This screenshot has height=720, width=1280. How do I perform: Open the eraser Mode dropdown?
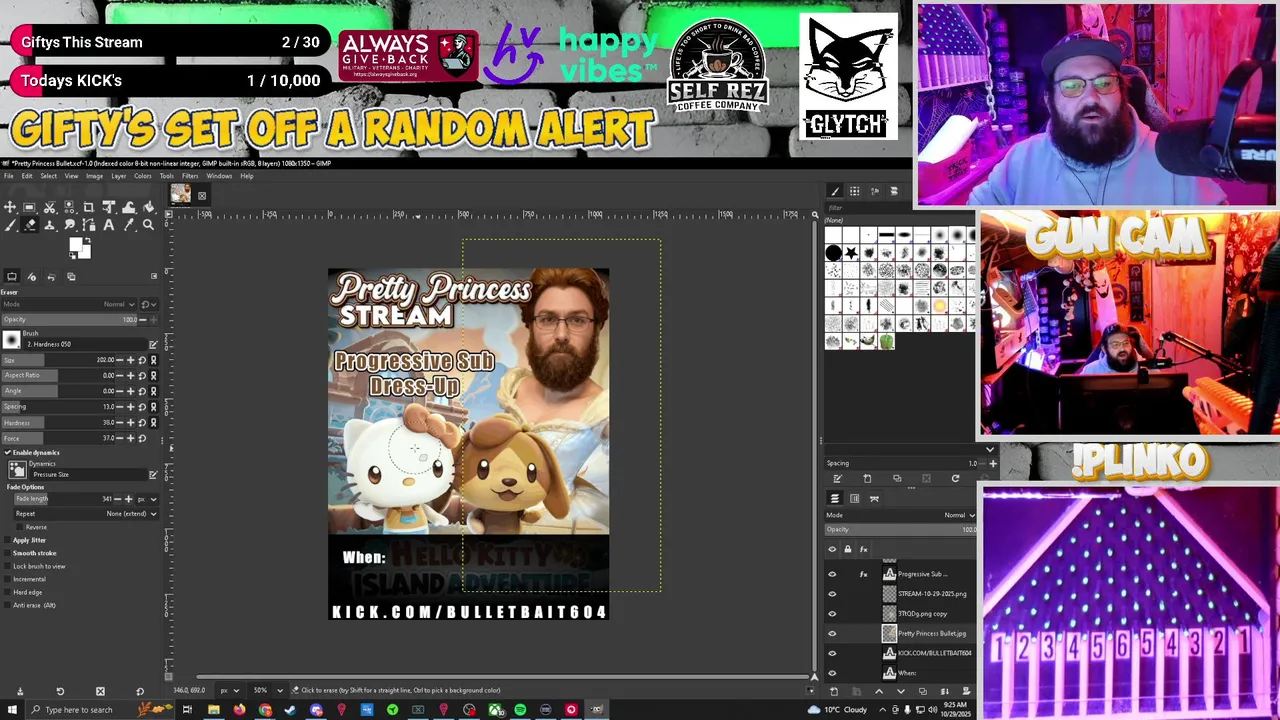point(70,304)
